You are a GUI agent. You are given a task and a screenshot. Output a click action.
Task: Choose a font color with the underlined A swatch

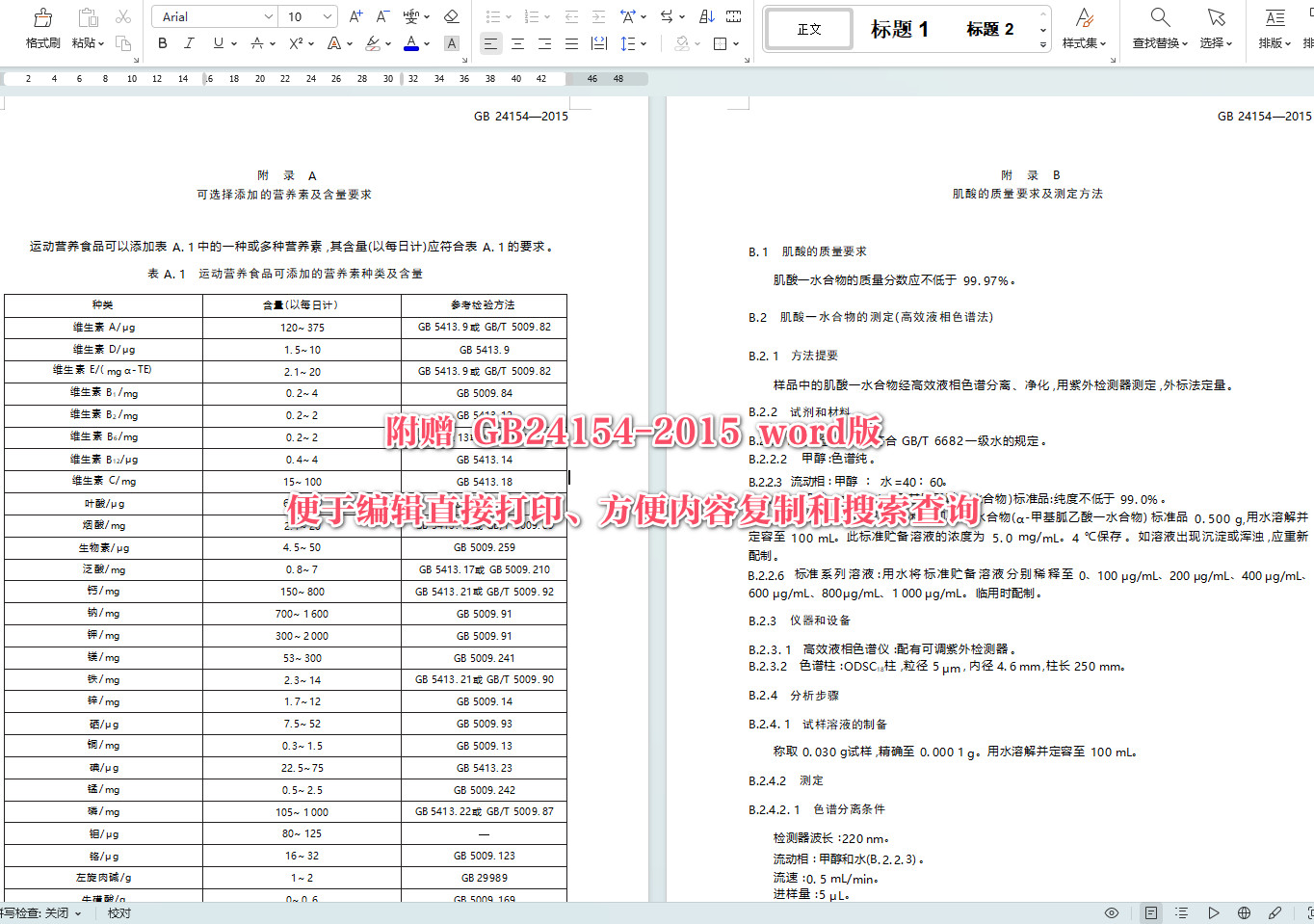[410, 43]
